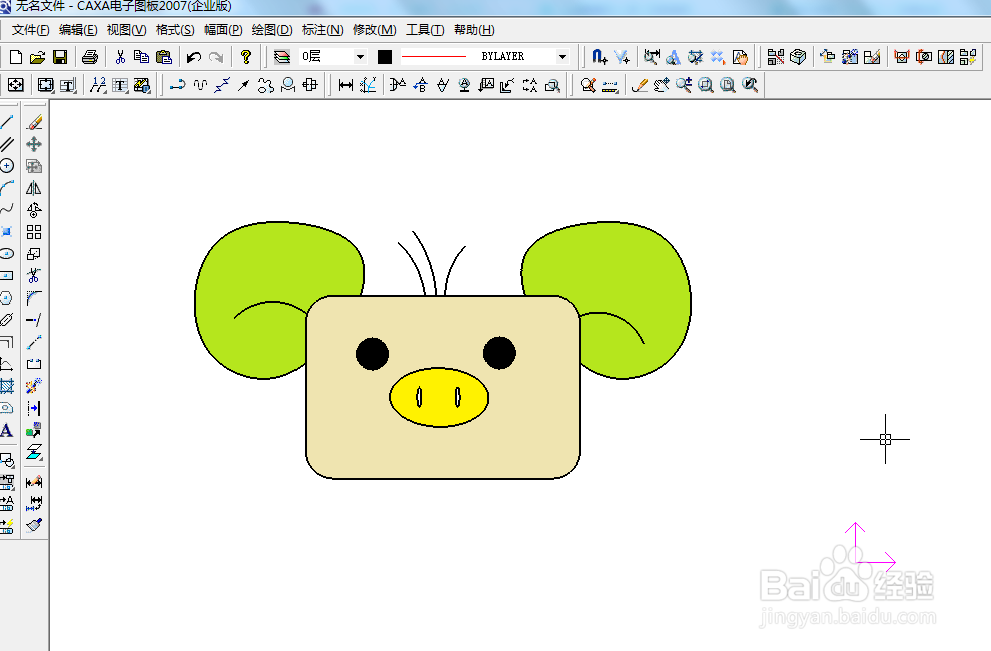Click the yellow question mark Help icon
Viewport: 991px width, 651px height.
[246, 57]
